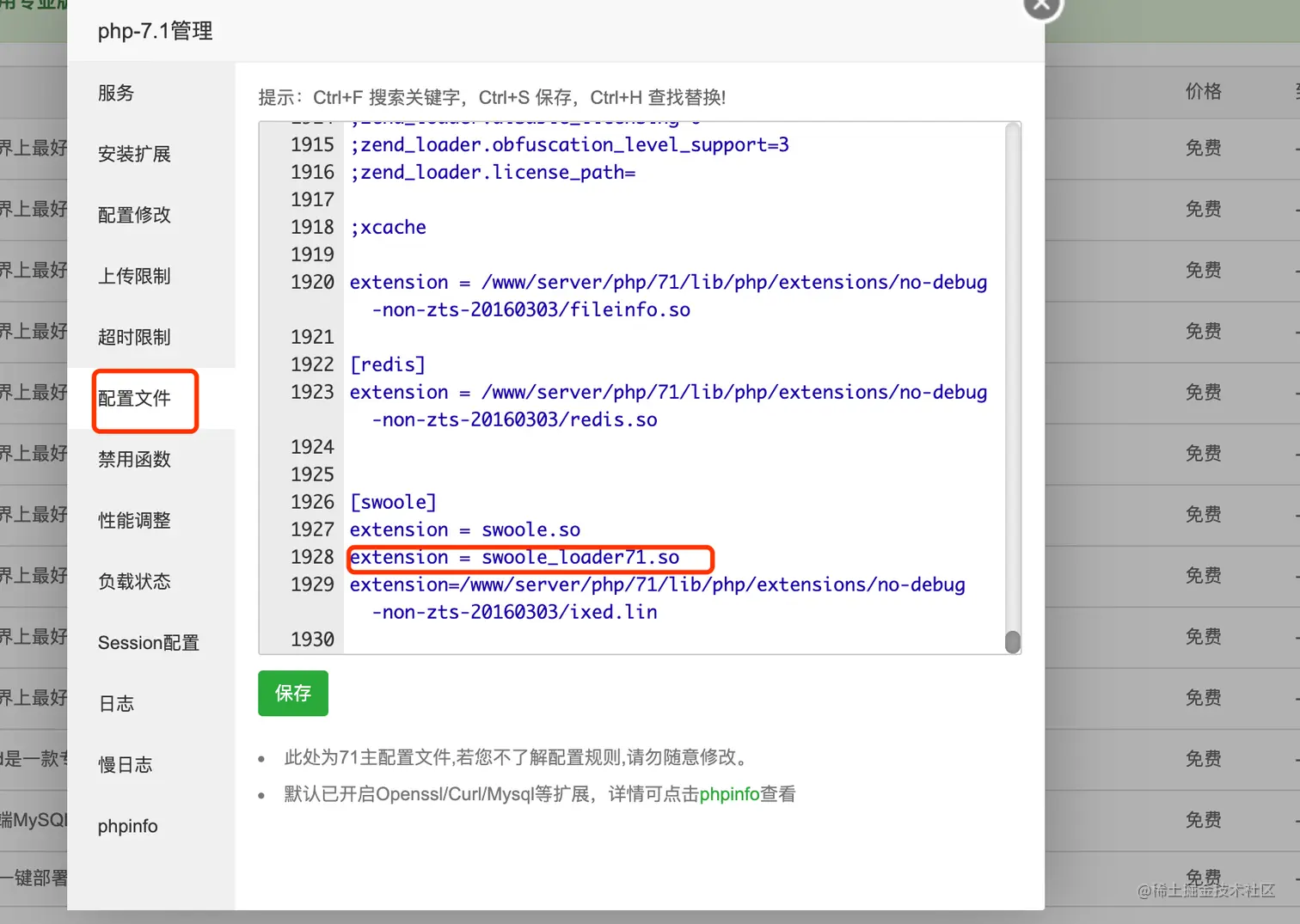Image resolution: width=1300 pixels, height=924 pixels.
Task: Click the wrapped ixed.lin path text
Action: (x=514, y=612)
